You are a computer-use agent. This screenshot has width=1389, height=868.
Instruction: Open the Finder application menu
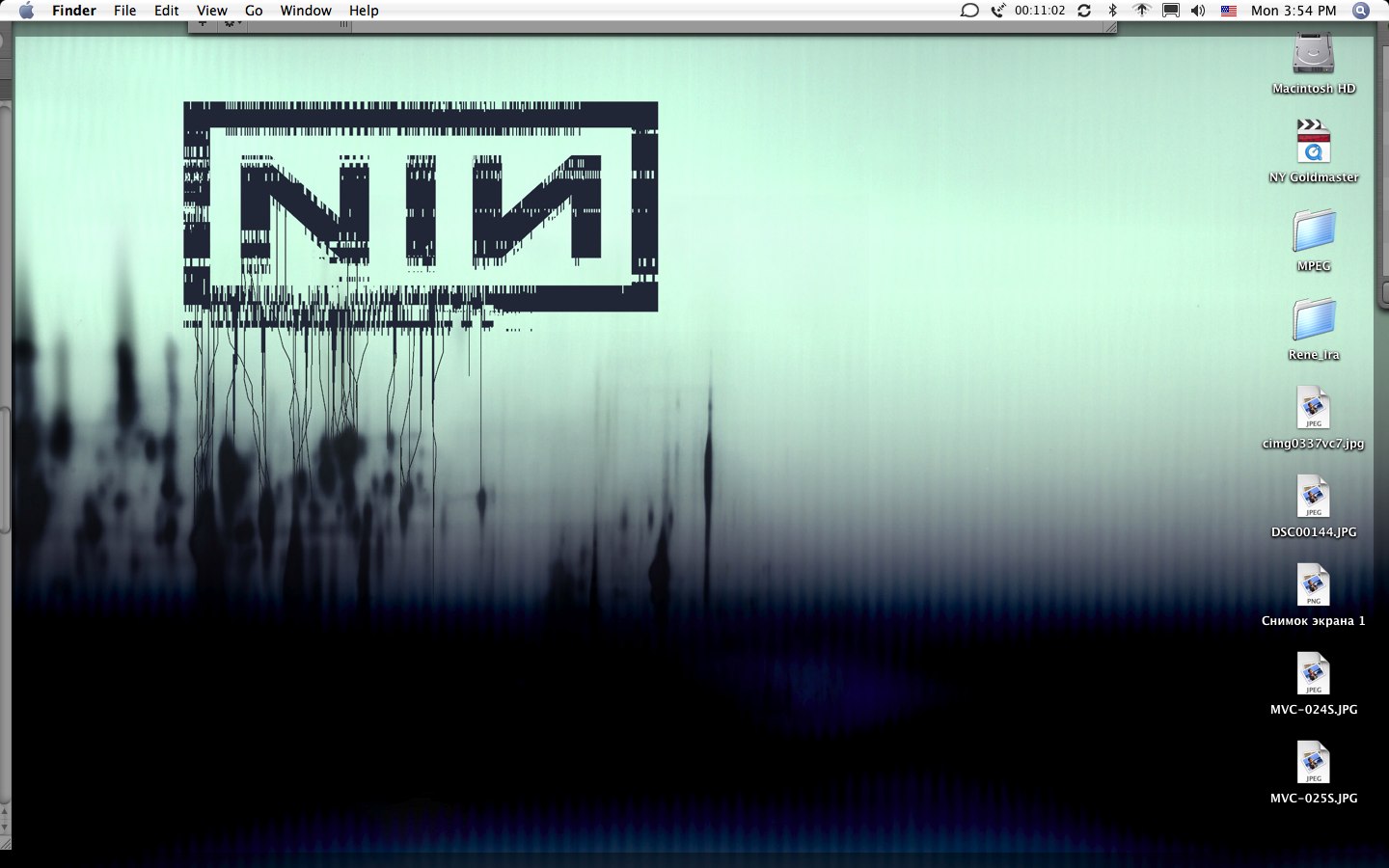coord(74,11)
